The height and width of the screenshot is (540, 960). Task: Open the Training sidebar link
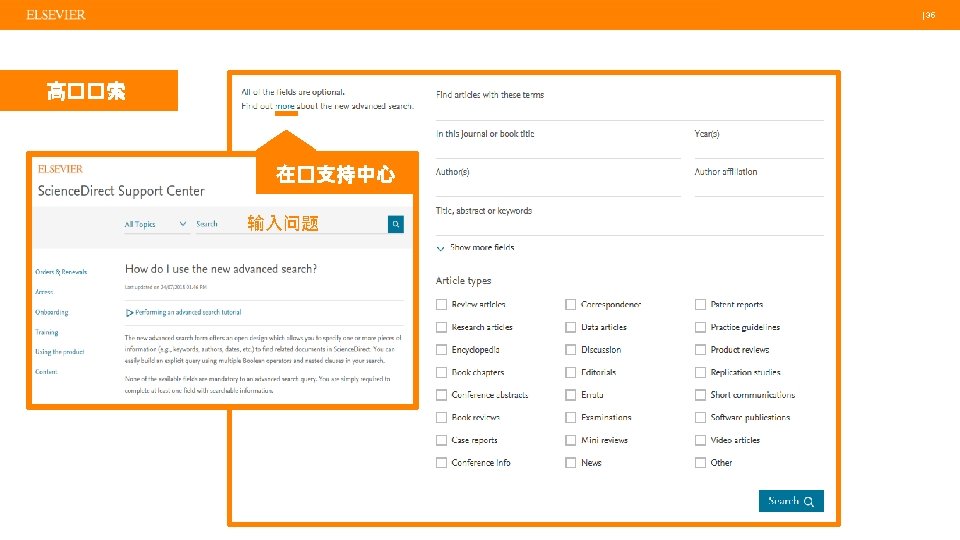pos(47,332)
